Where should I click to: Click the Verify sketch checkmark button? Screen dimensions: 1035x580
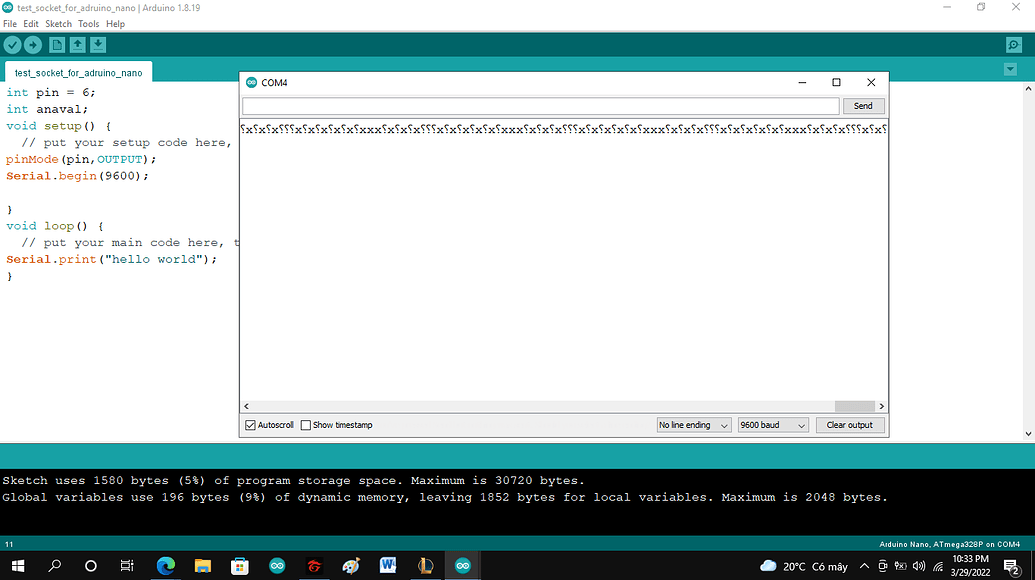point(13,45)
